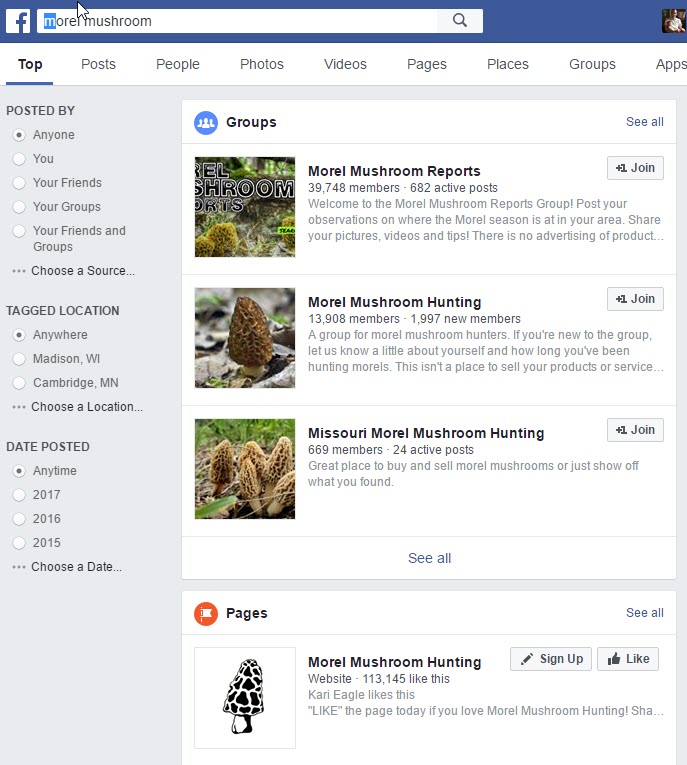This screenshot has height=765, width=687.
Task: Open Morel Mushroom Hunting page title
Action: tap(394, 662)
